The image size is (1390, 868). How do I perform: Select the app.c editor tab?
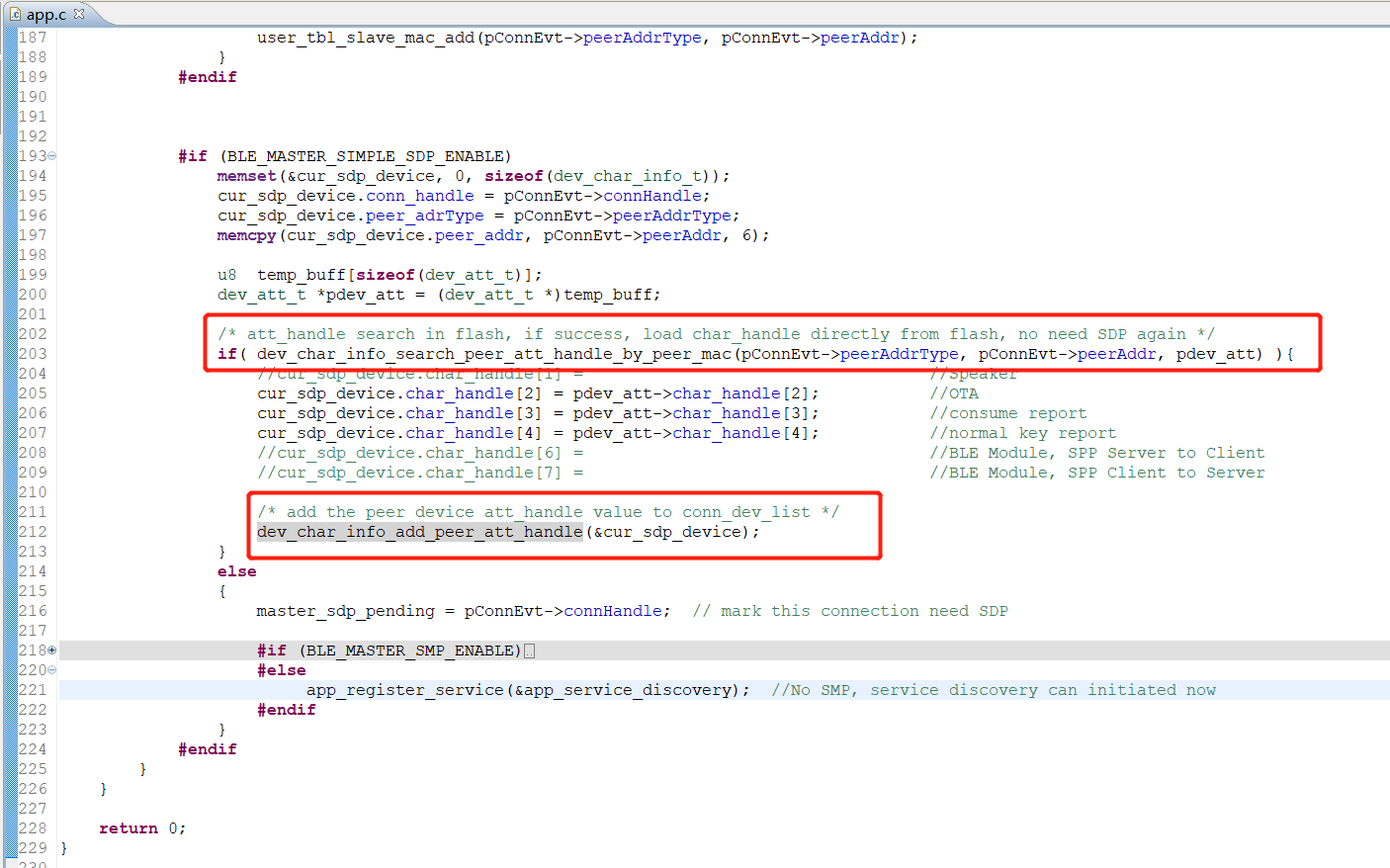47,15
